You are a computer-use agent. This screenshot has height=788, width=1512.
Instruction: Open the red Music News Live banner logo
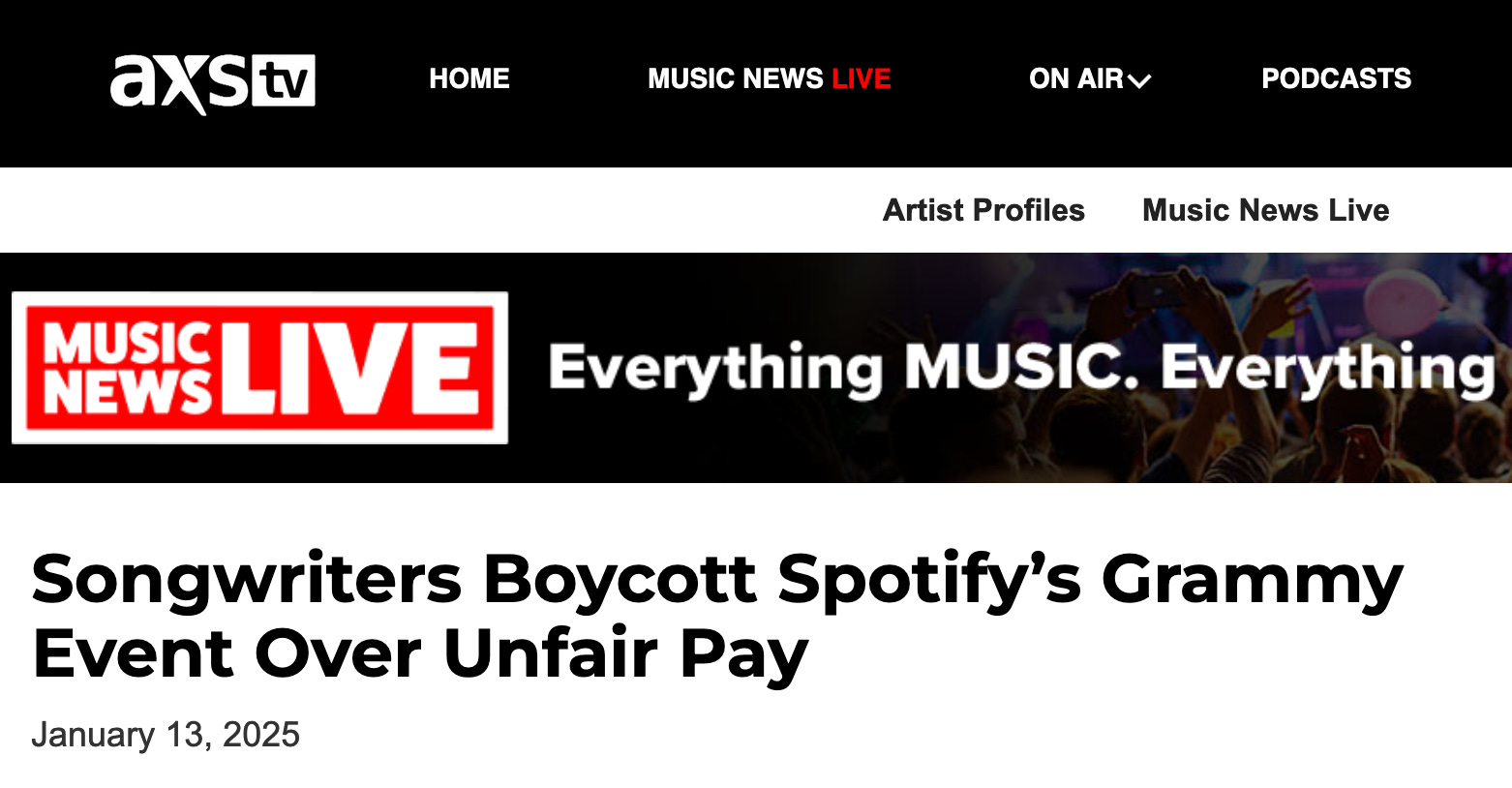pos(259,368)
